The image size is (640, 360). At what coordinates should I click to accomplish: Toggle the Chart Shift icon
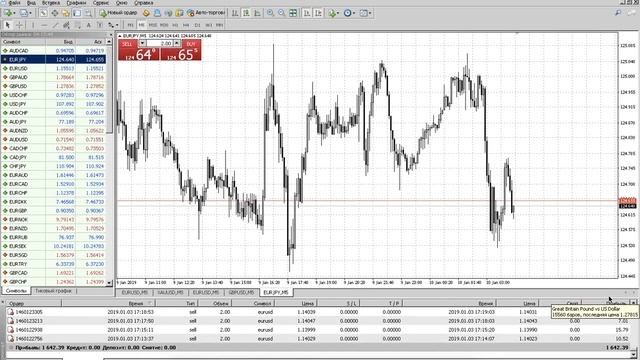click(x=318, y=13)
